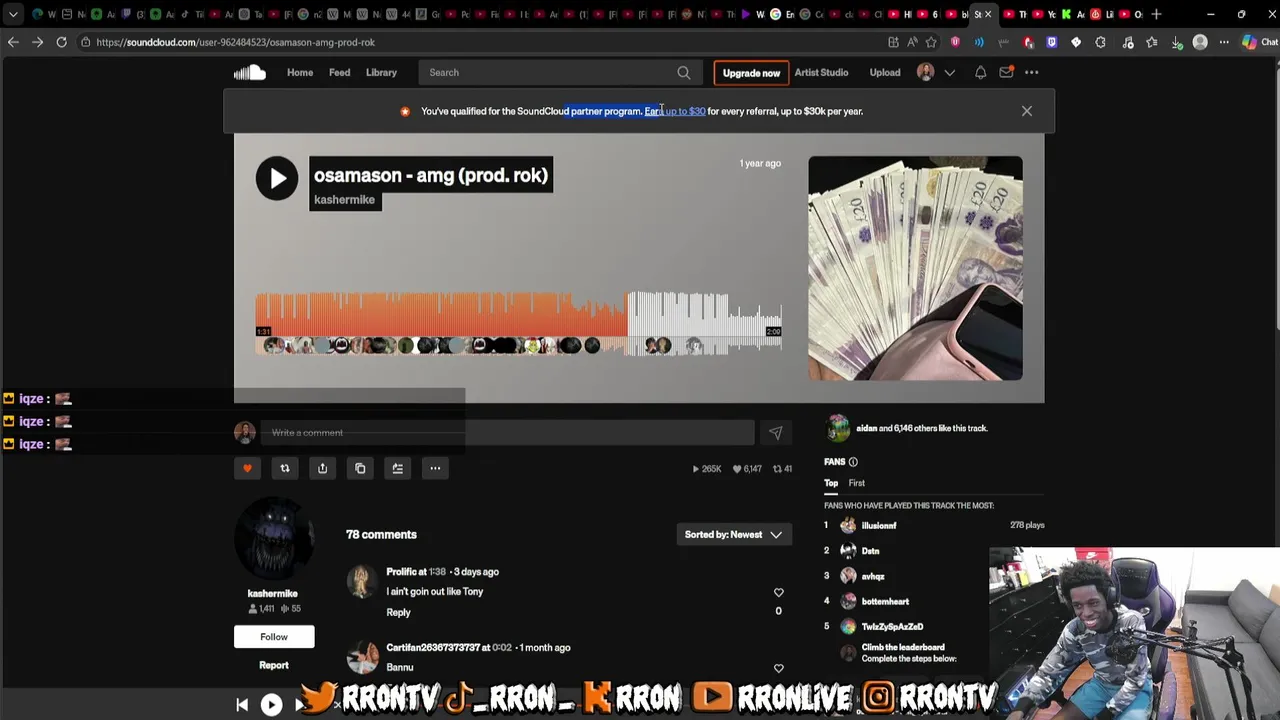Click the Write a comment field
1280x720 pixels.
pos(507,433)
